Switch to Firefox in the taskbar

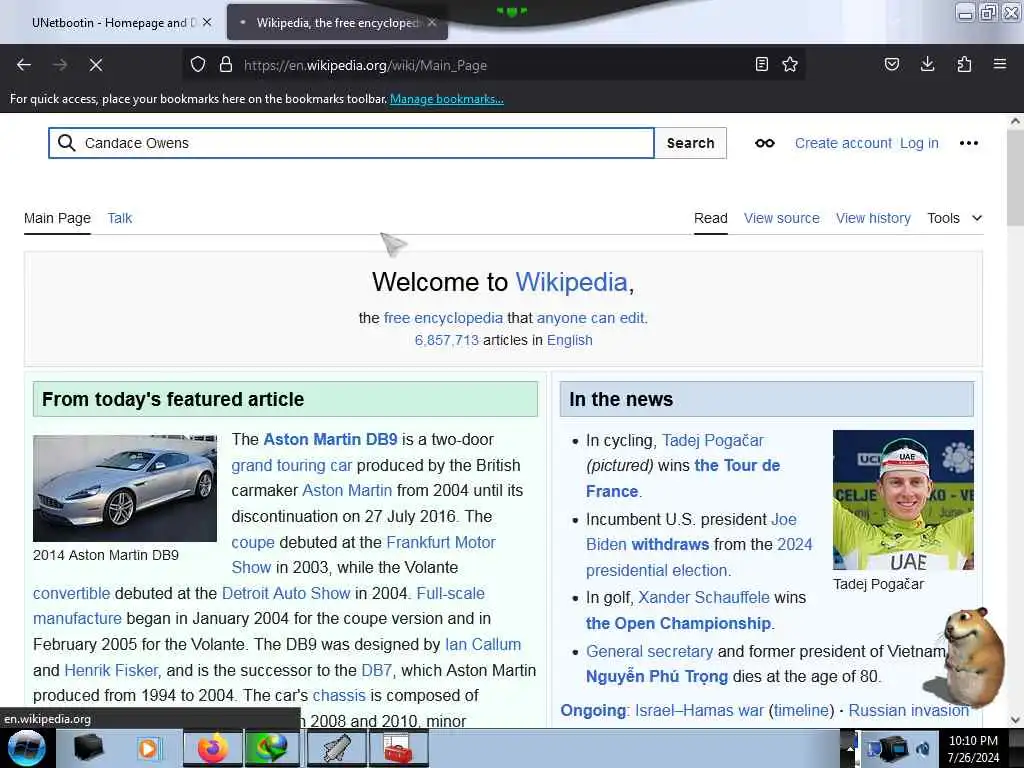[x=213, y=748]
